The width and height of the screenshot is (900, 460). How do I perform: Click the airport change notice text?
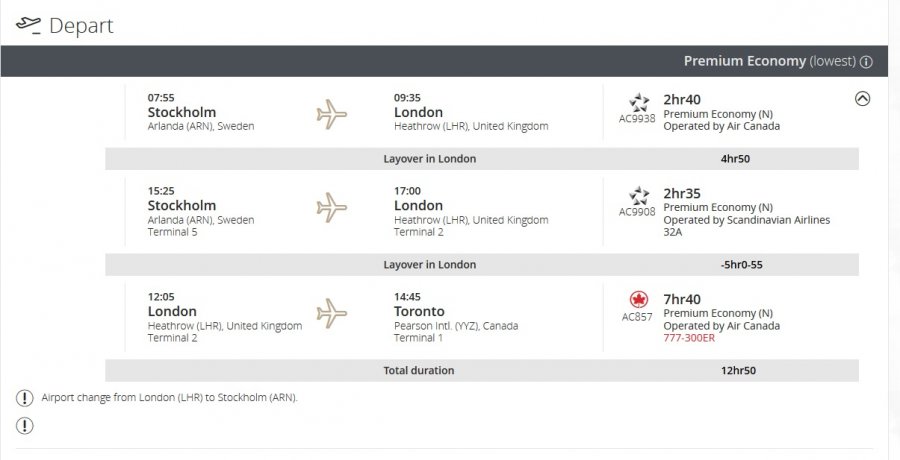(169, 397)
